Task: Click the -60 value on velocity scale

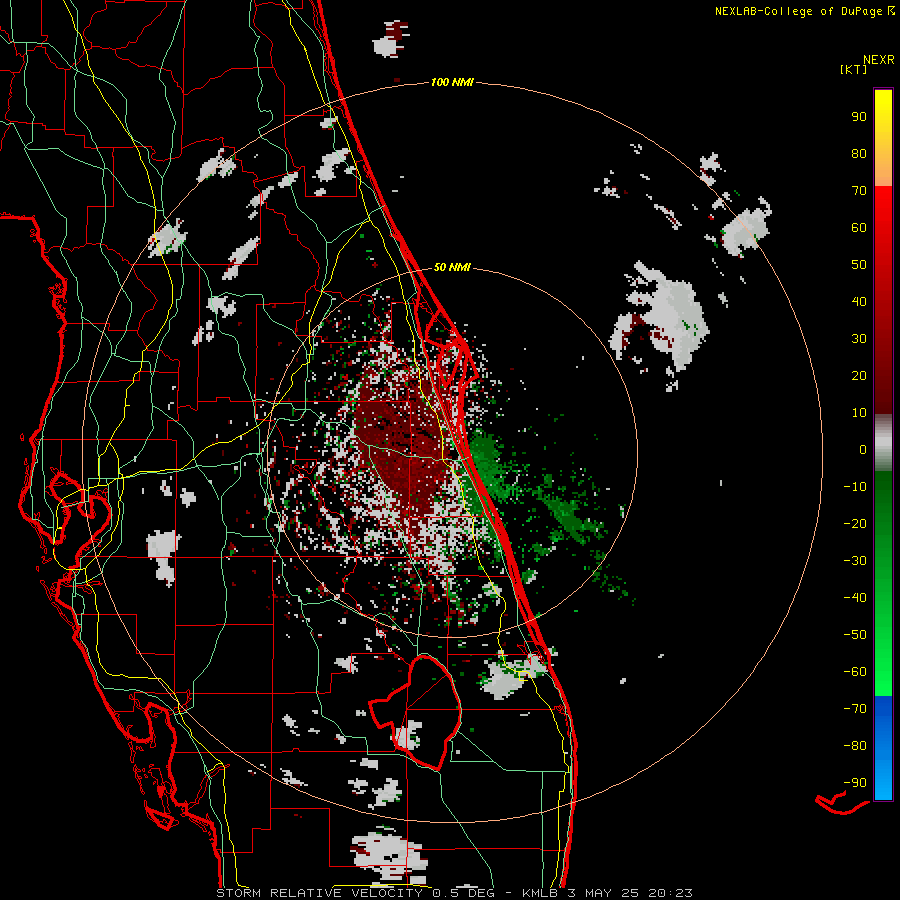Action: point(855,672)
